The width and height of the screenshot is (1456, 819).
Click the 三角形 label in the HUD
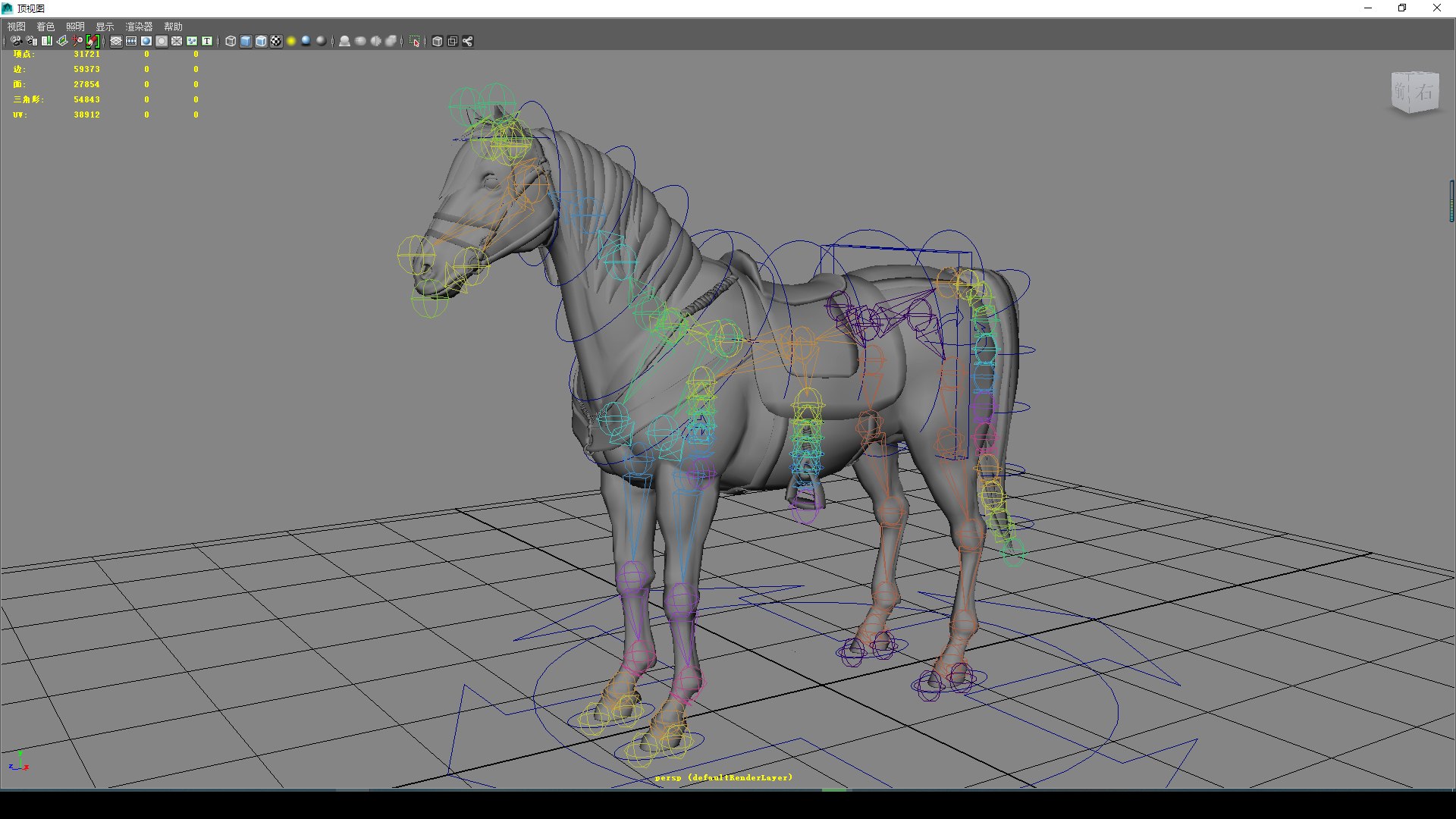29,99
